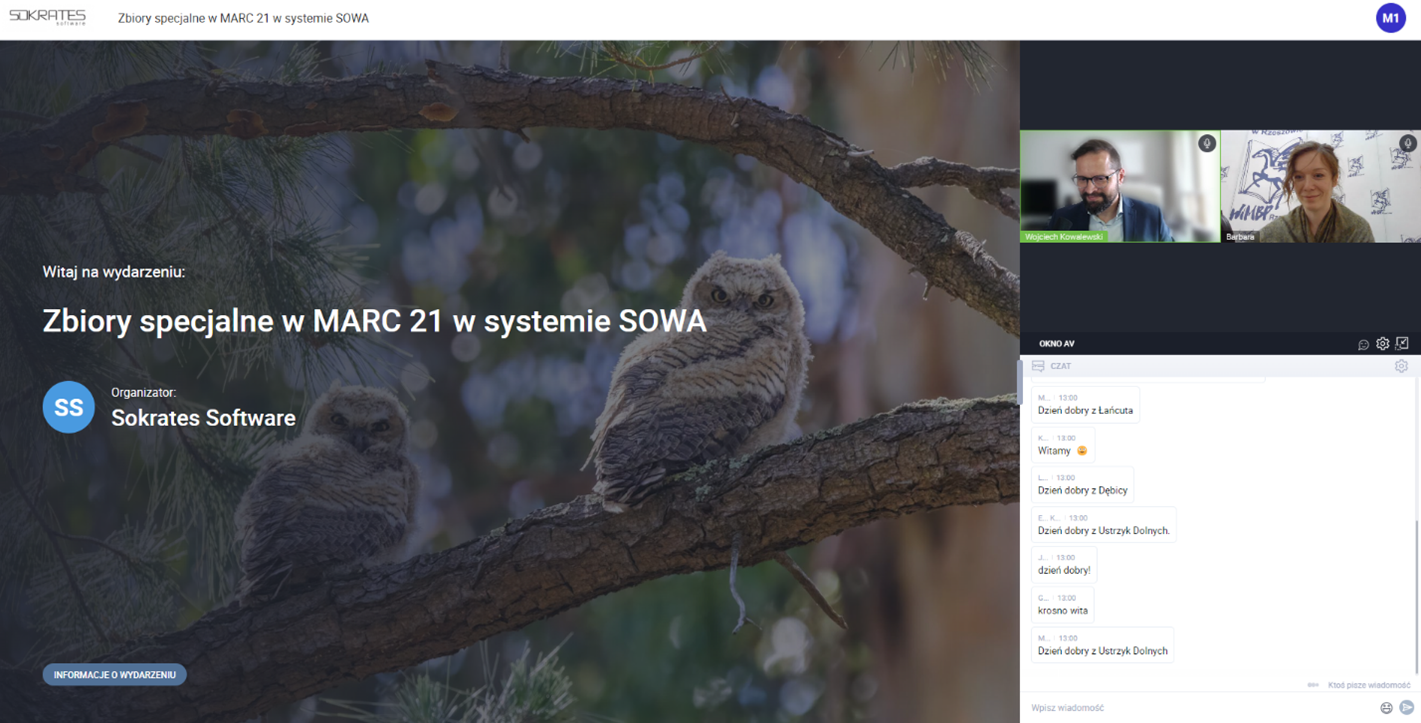Screen dimensions: 1421x723
Task: Click the 'Ktoś pisze wiadomość' indicator
Action: coord(1369,685)
